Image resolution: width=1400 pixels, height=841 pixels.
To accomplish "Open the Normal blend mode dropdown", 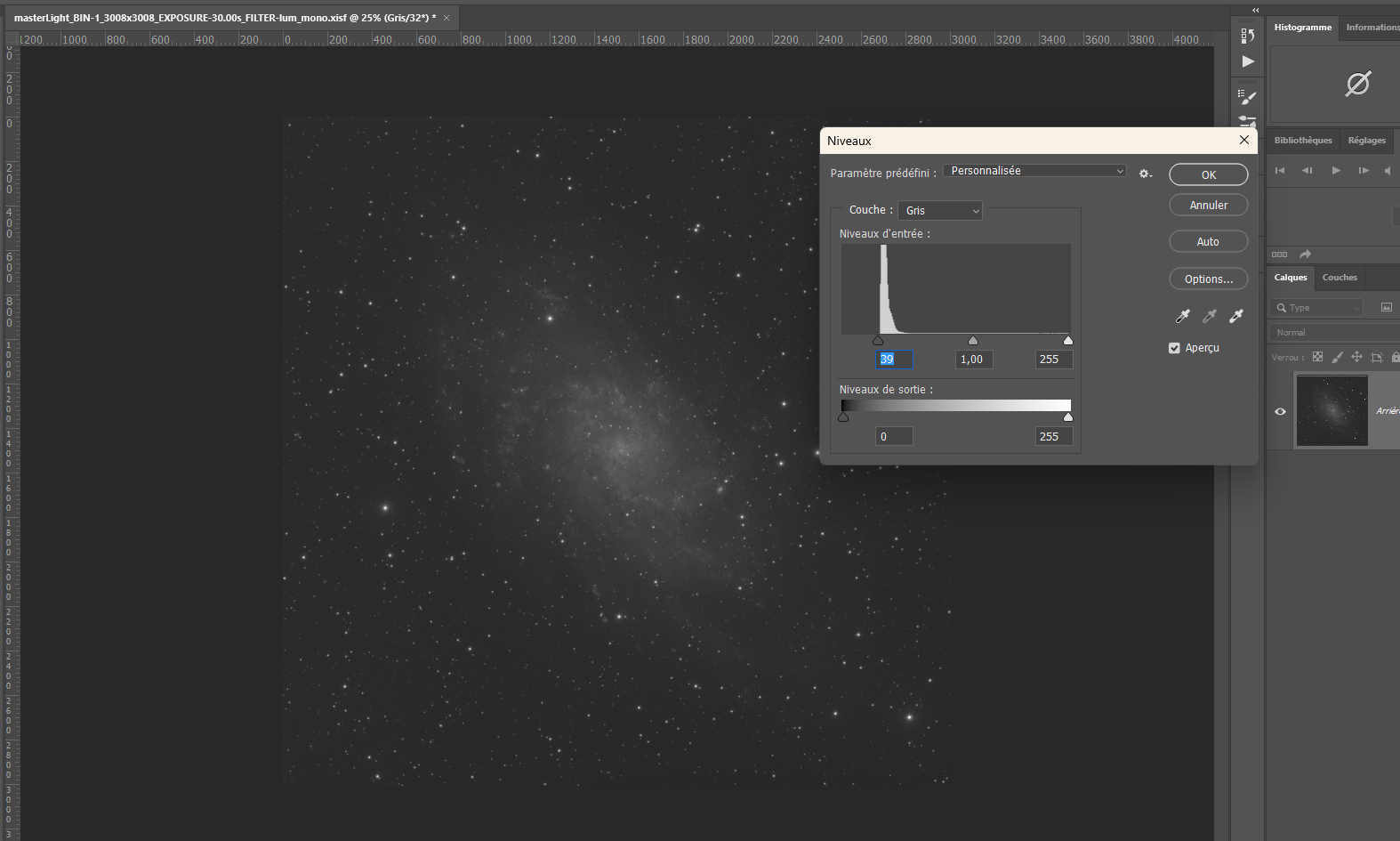I will pyautogui.click(x=1333, y=333).
